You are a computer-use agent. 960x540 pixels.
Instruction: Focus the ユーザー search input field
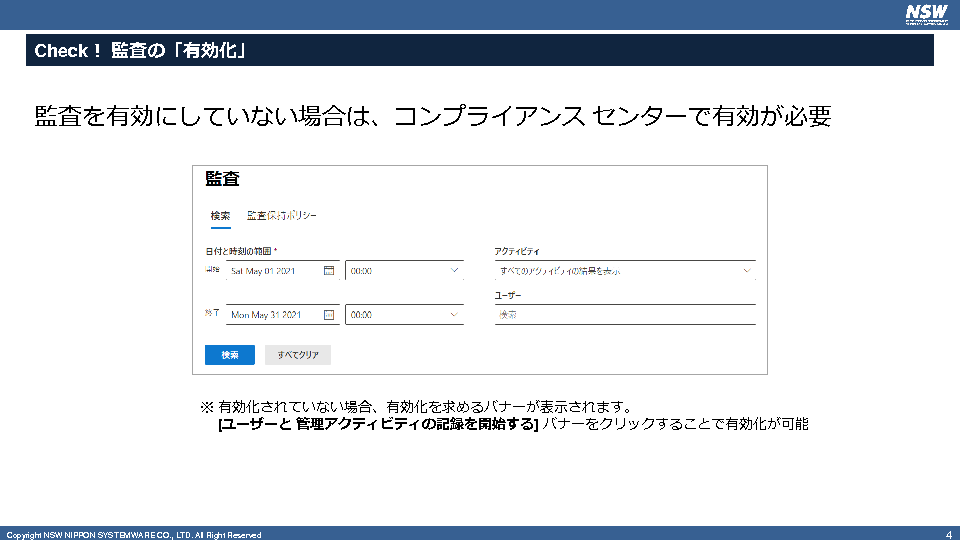[x=624, y=315]
